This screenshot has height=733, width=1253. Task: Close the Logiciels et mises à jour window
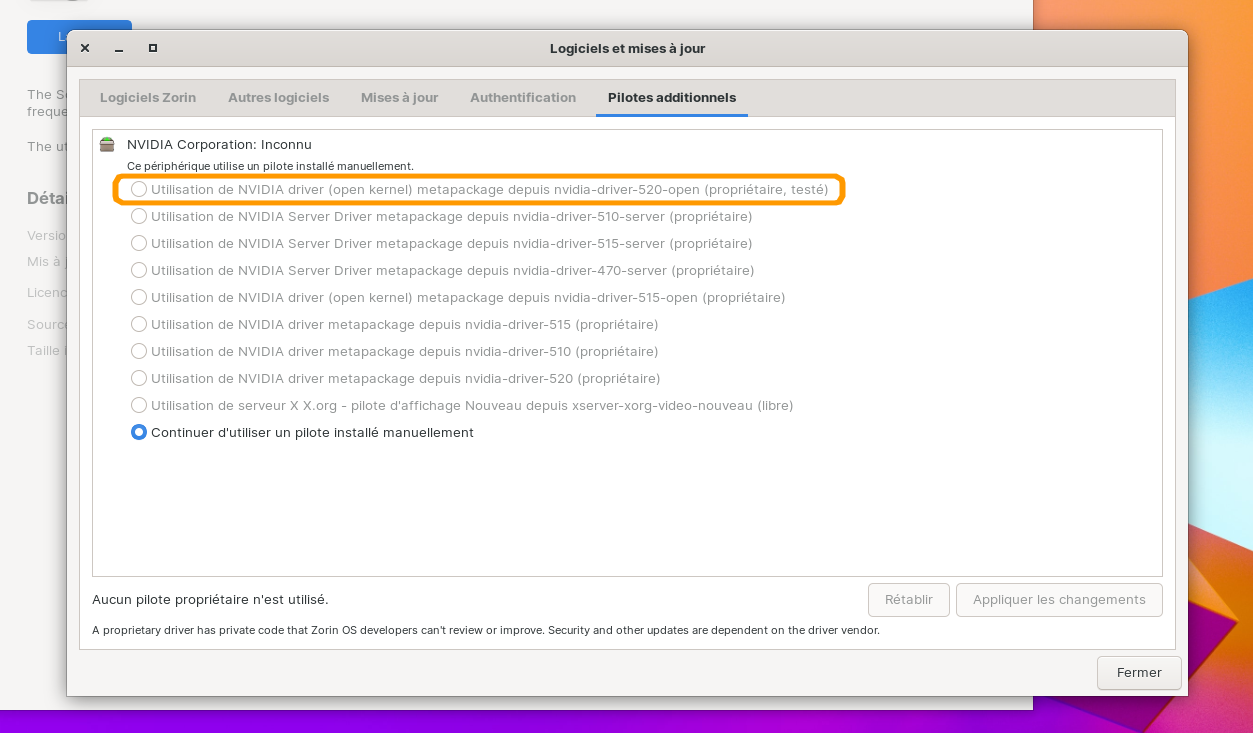(85, 48)
